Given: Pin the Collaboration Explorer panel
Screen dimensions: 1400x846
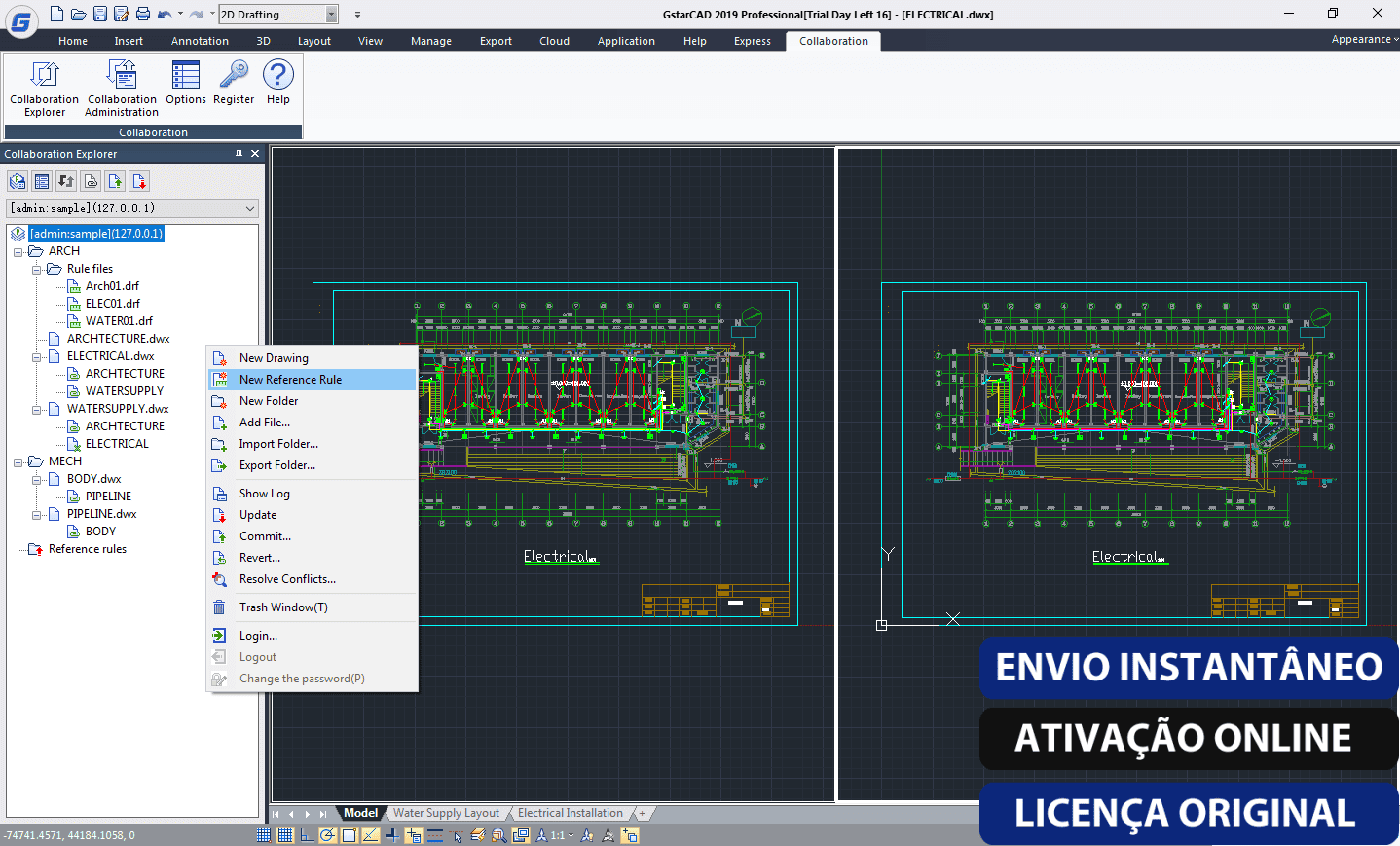Looking at the screenshot, I should [239, 154].
